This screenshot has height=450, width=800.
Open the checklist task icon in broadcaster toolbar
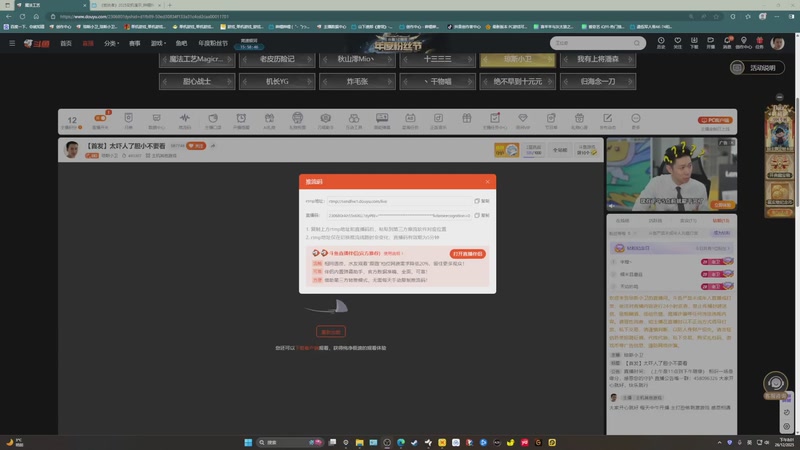tap(494, 120)
